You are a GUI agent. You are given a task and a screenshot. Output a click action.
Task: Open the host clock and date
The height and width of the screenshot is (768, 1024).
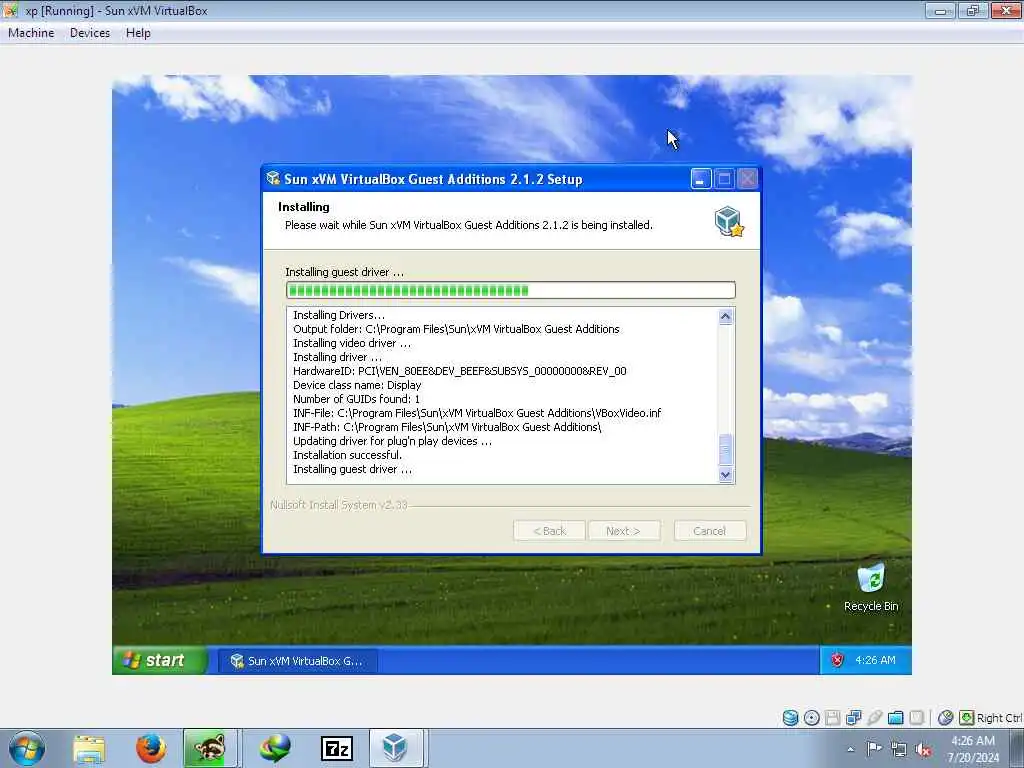pos(973,749)
